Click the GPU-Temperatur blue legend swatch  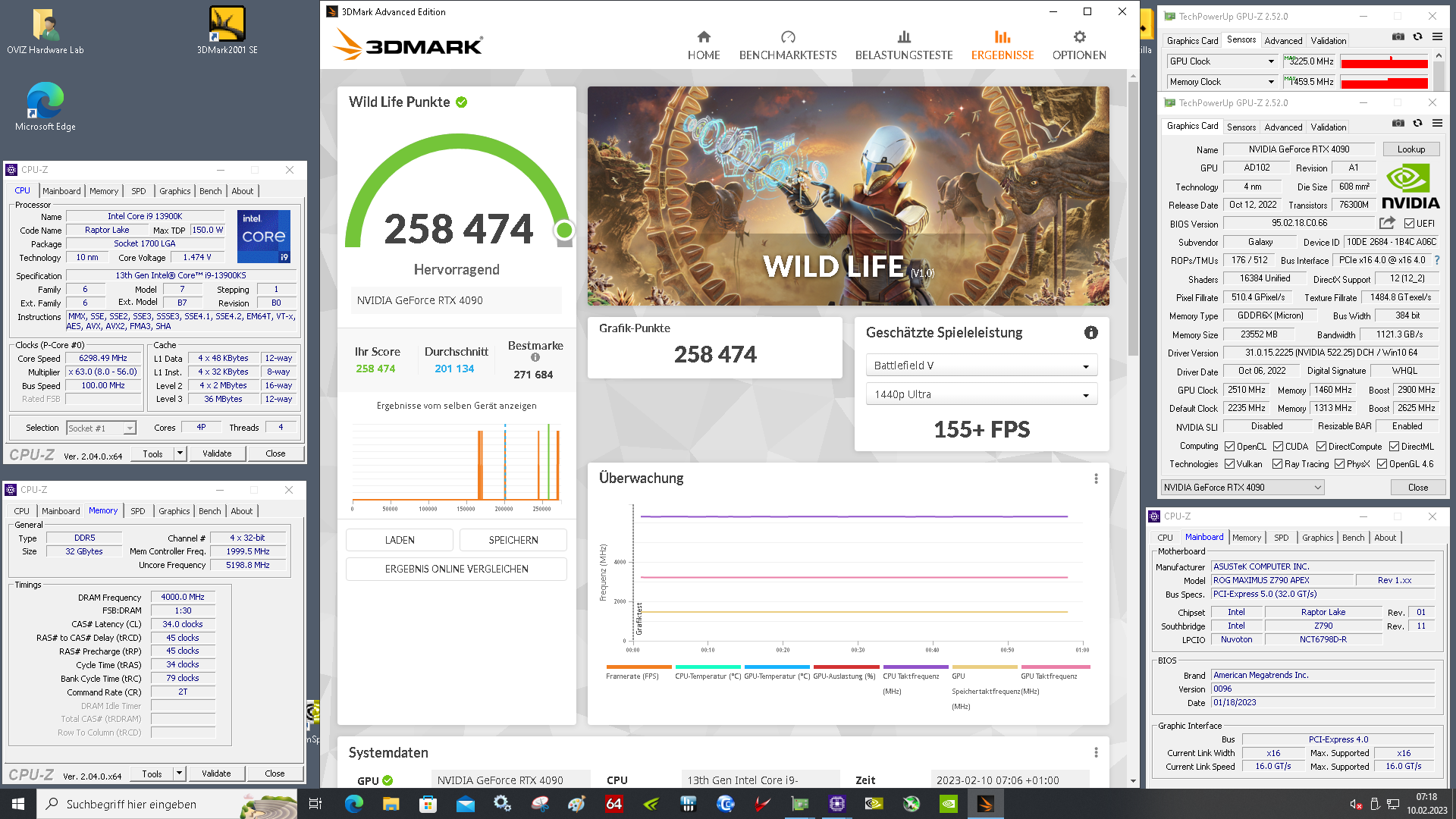click(777, 667)
